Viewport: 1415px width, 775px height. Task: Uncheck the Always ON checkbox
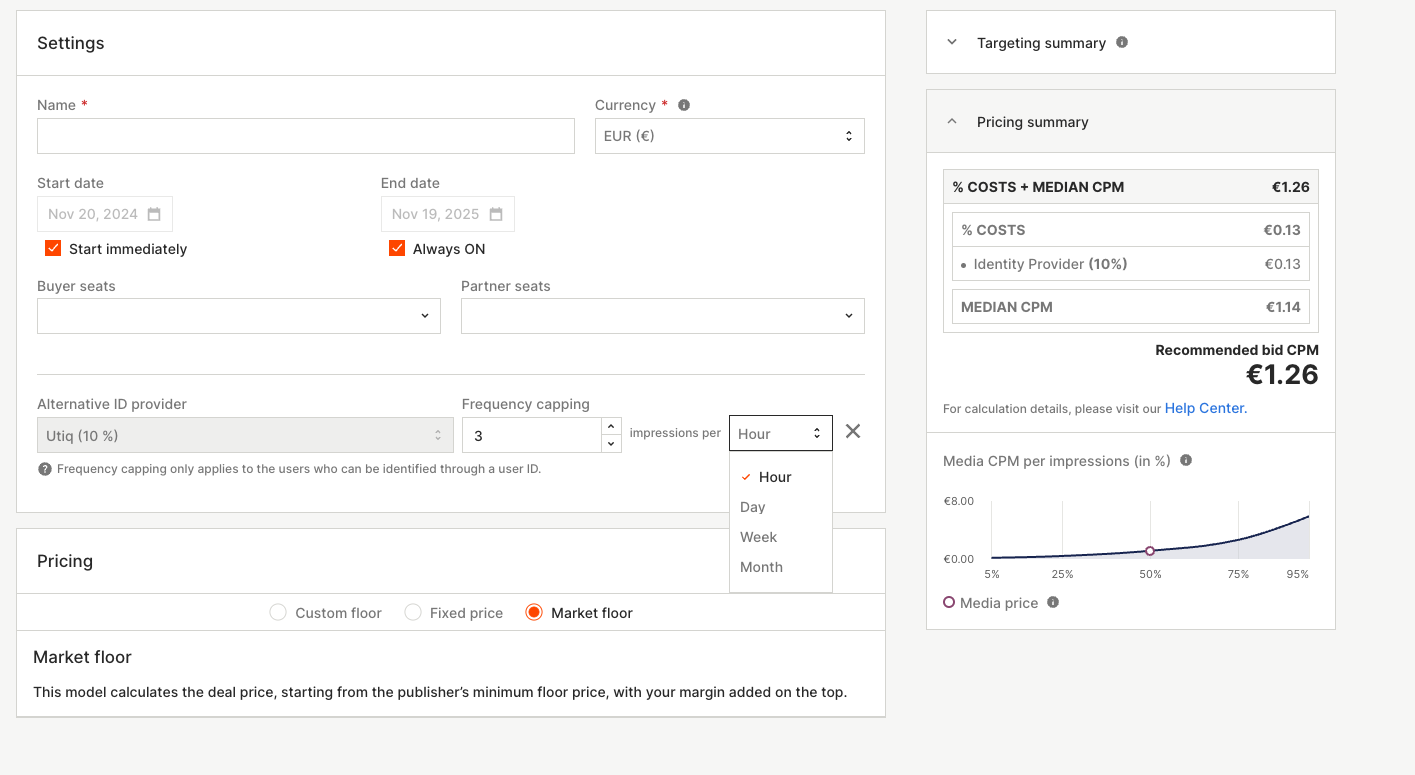click(397, 248)
